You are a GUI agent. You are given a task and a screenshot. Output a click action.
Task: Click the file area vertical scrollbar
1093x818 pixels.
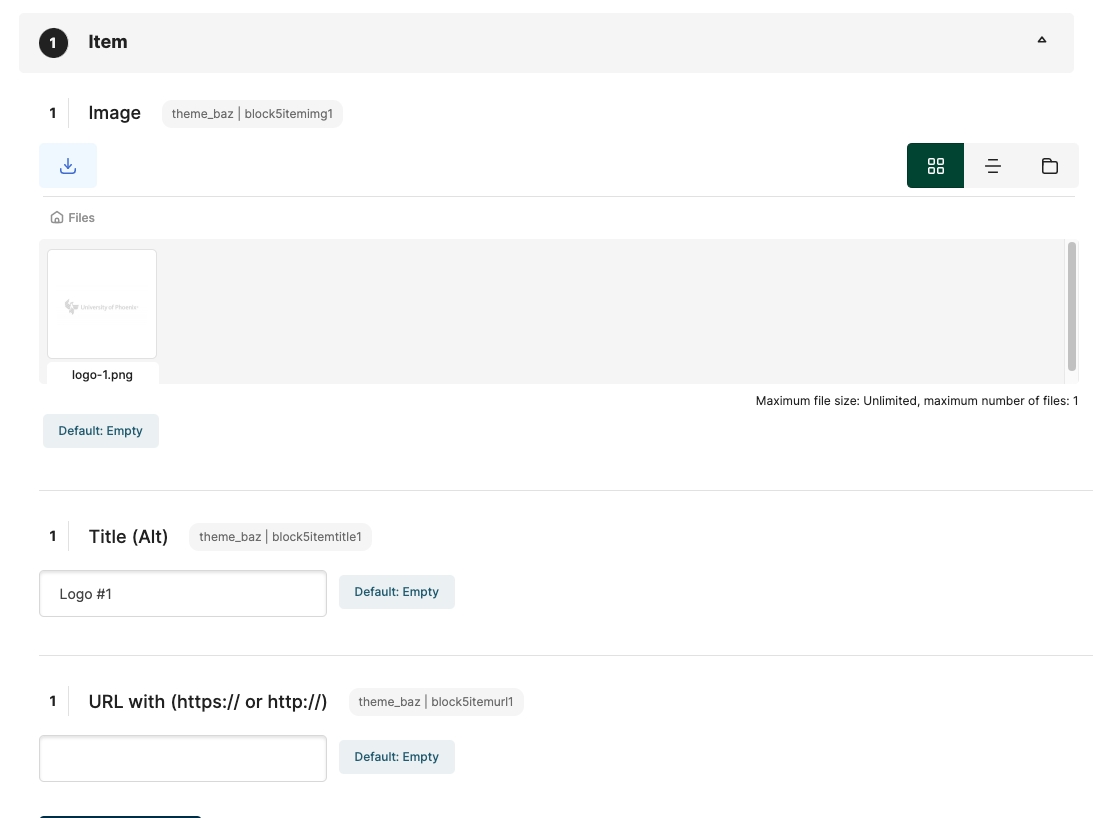point(1072,306)
